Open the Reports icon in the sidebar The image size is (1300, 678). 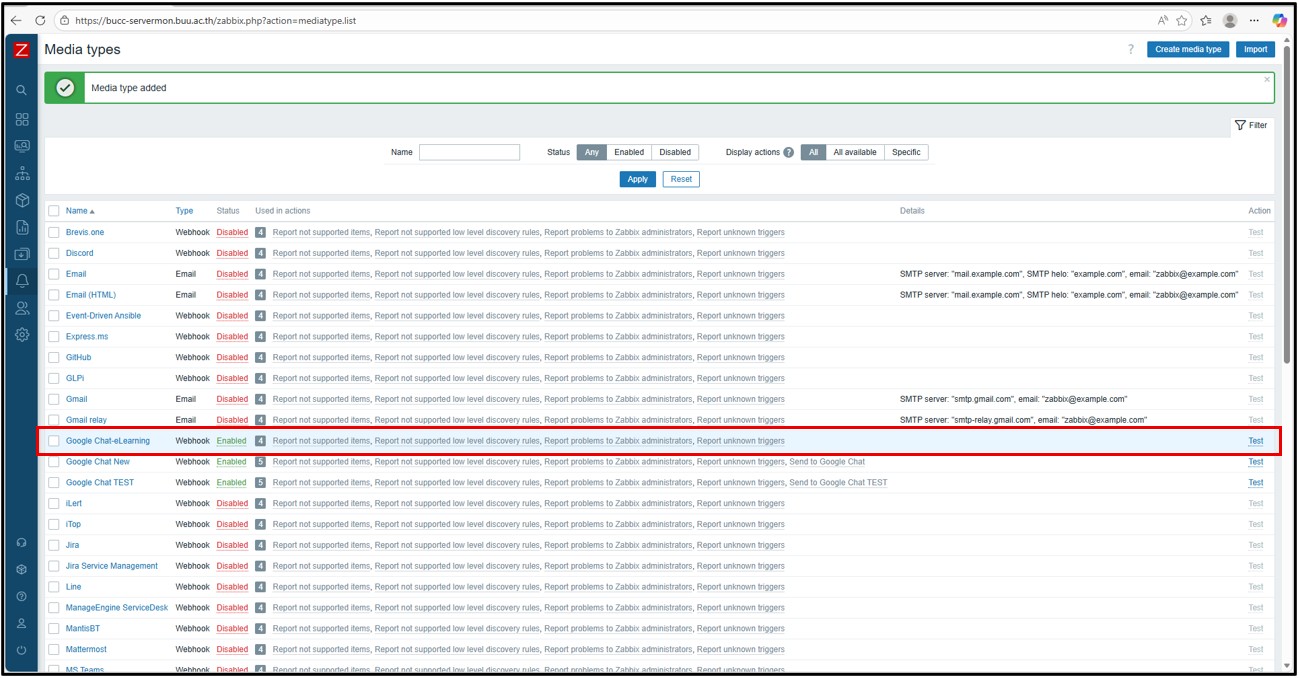tap(22, 227)
